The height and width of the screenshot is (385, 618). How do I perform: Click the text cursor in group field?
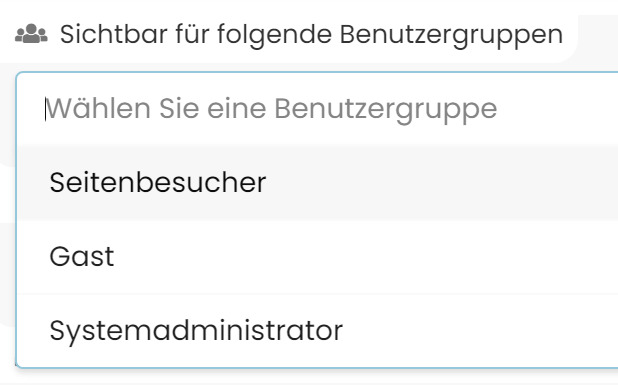[45, 109]
